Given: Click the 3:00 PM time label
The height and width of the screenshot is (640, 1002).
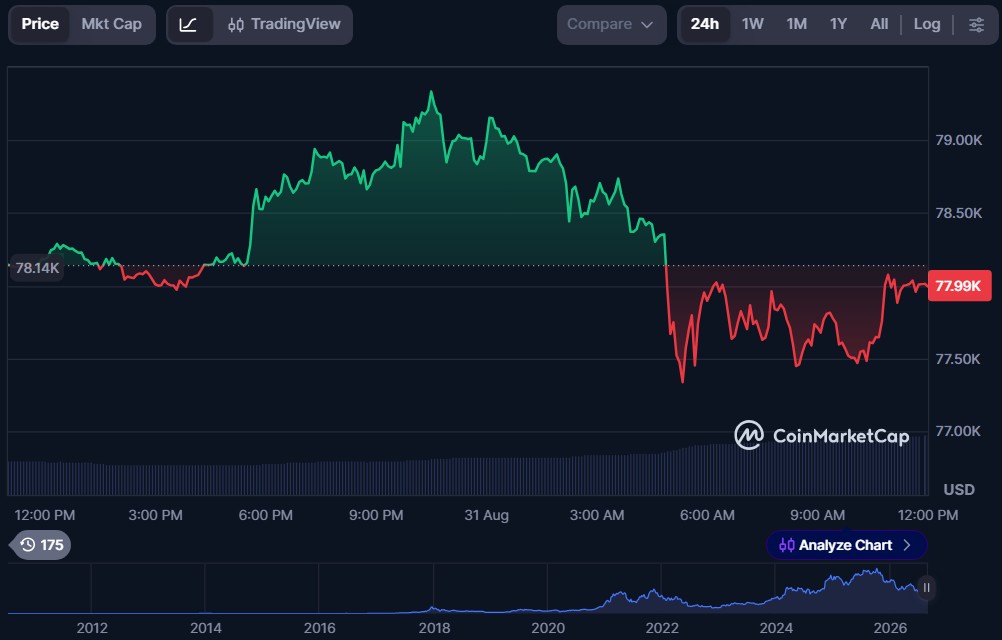Looking at the screenshot, I should click(155, 515).
